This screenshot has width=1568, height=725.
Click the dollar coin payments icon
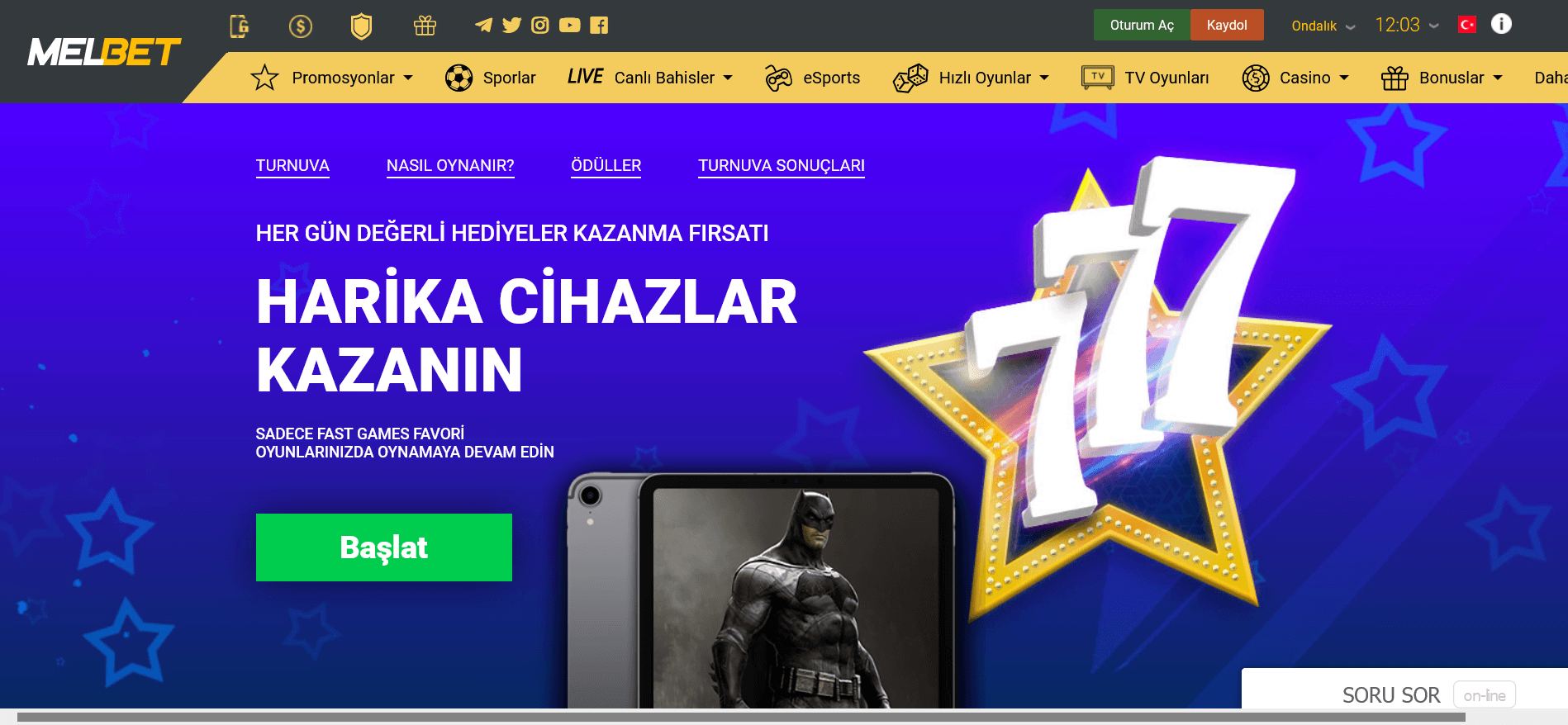click(301, 26)
